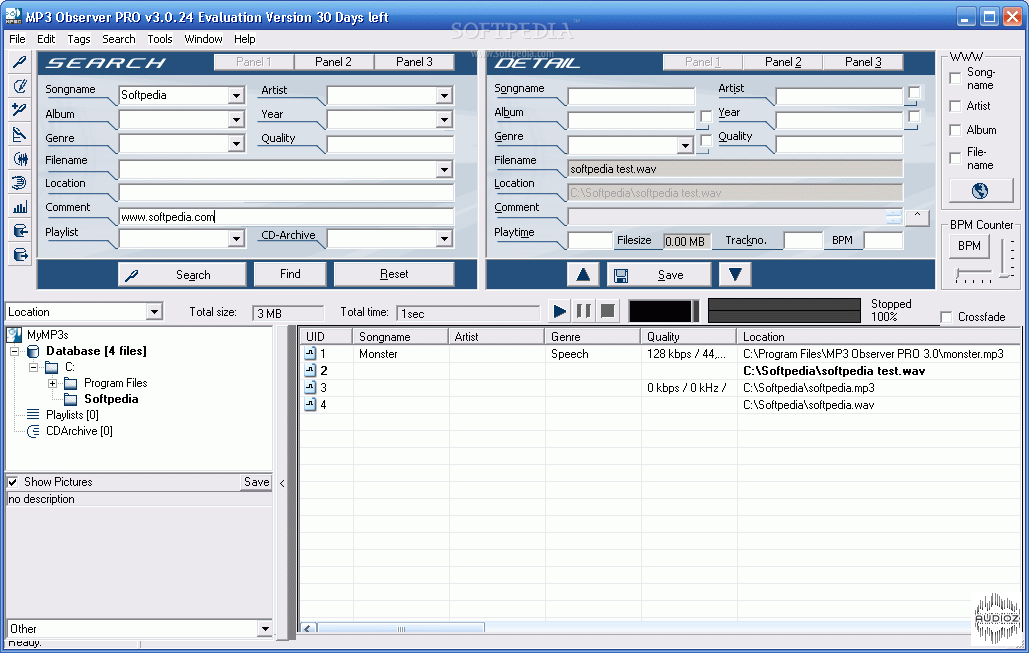This screenshot has width=1029, height=653.
Task: Start playback with the Play button
Action: [560, 311]
